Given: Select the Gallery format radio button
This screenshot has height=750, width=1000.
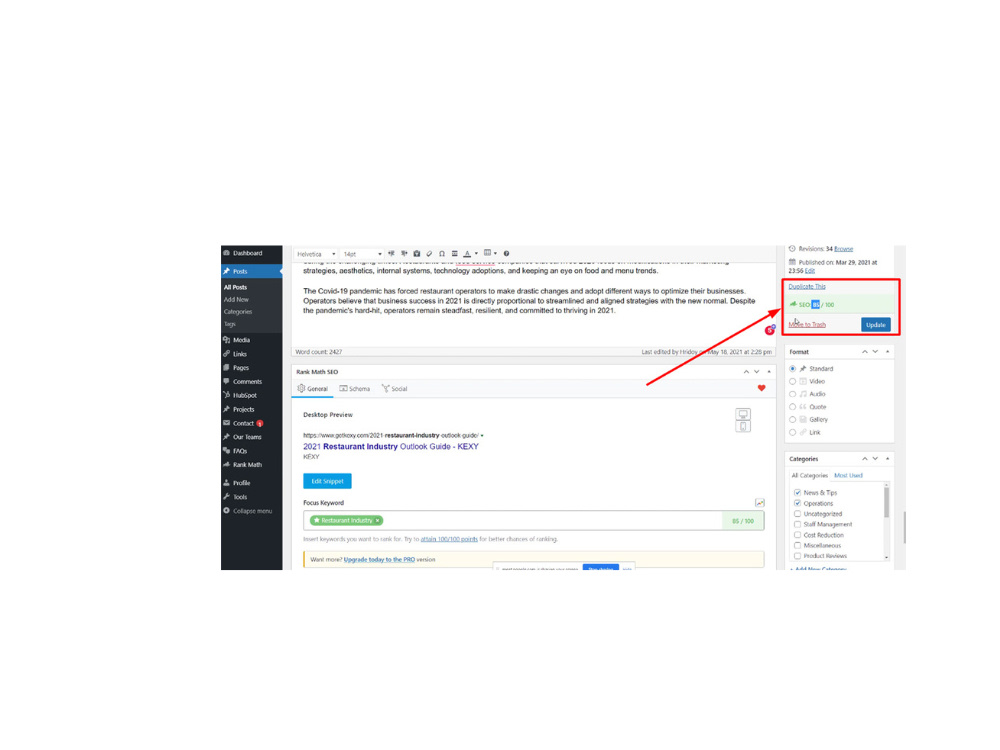Looking at the screenshot, I should (793, 420).
